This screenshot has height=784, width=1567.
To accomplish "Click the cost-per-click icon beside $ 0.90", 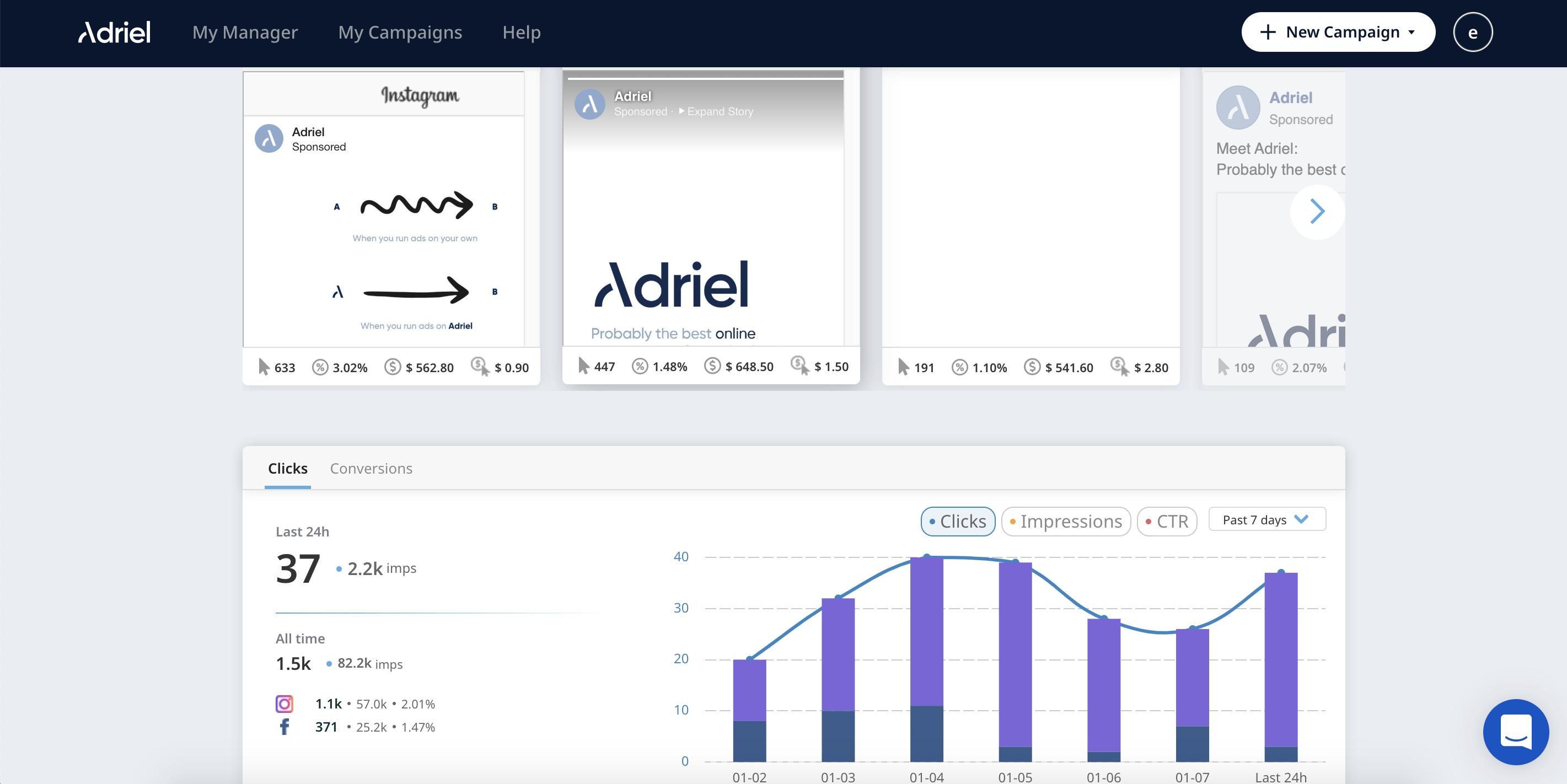I will click(480, 367).
